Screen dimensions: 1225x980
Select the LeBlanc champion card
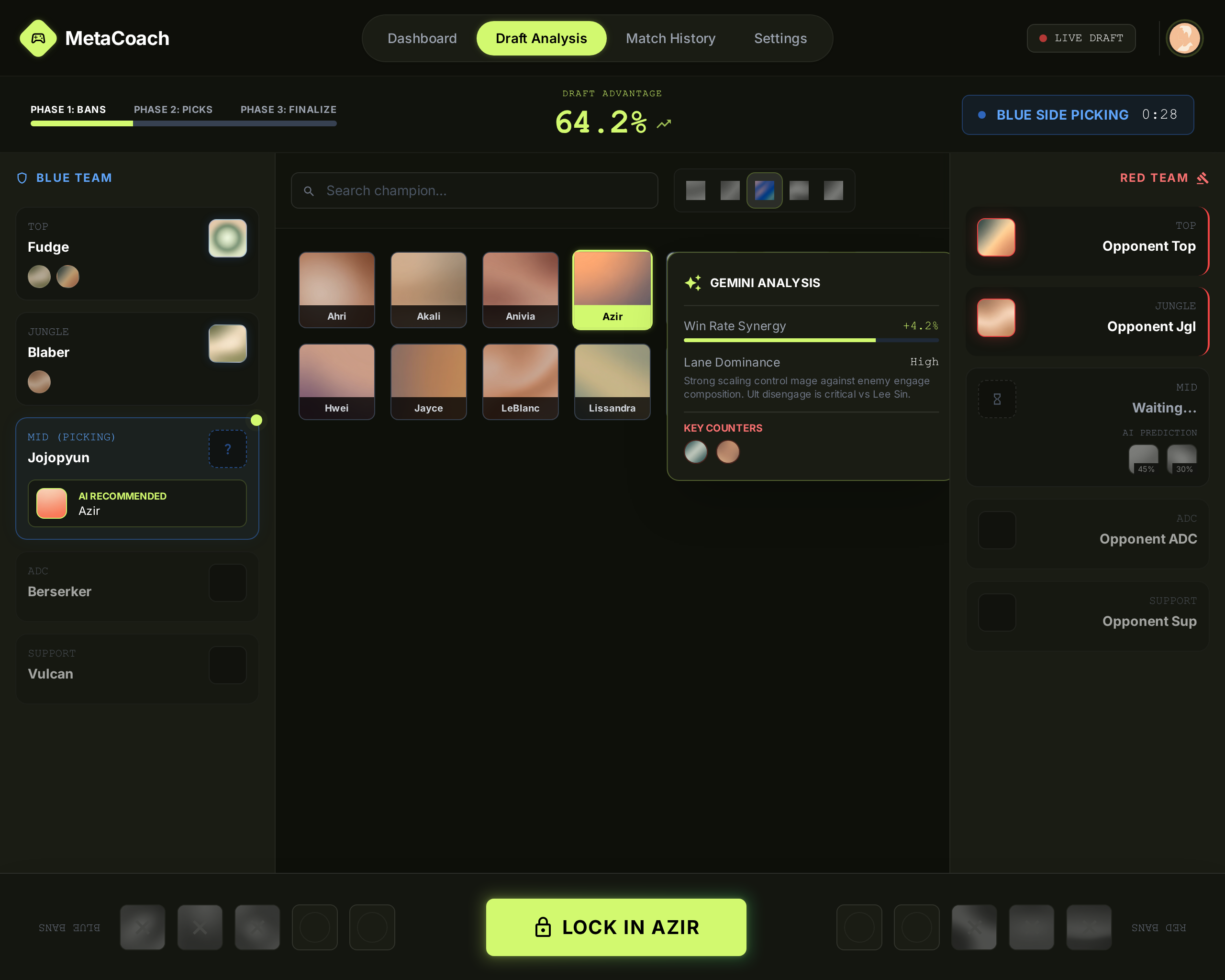pos(520,382)
